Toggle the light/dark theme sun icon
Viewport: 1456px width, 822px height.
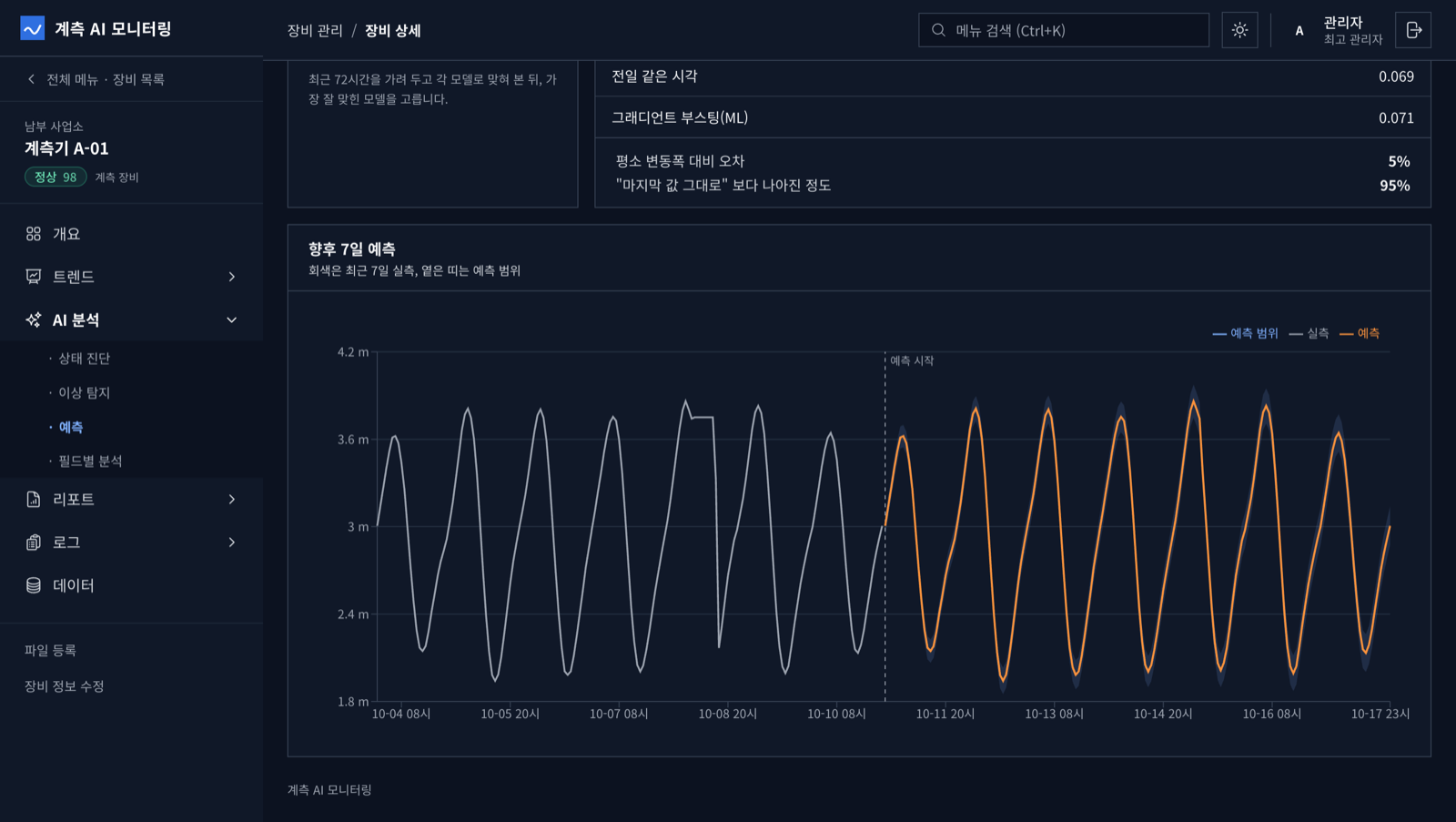coord(1239,30)
